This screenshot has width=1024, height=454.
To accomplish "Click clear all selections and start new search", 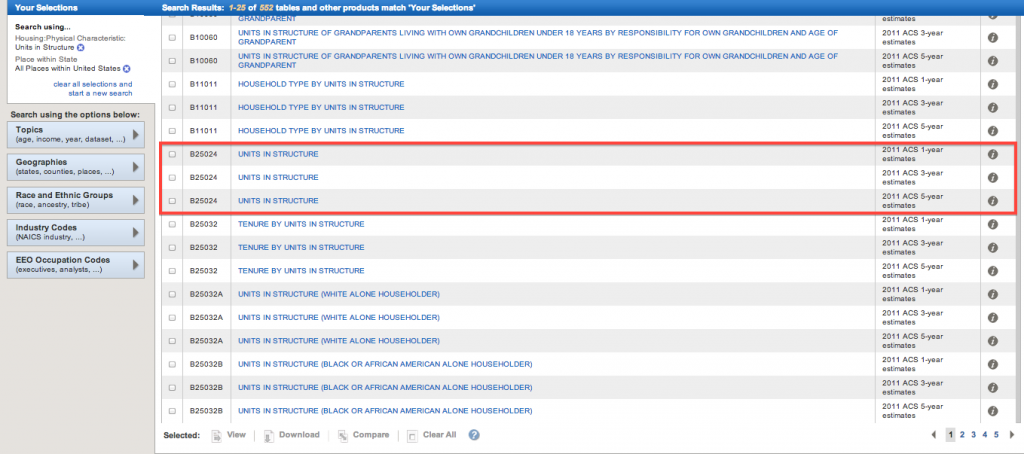I will (92, 89).
